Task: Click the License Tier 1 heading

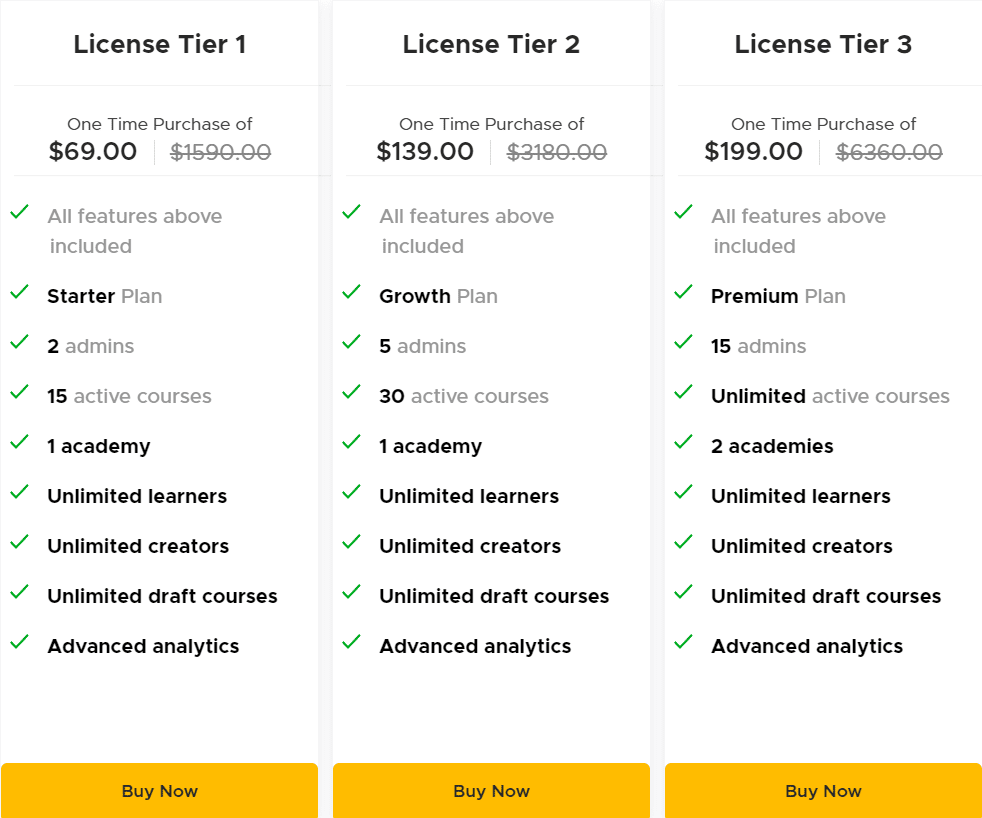Action: (x=159, y=44)
